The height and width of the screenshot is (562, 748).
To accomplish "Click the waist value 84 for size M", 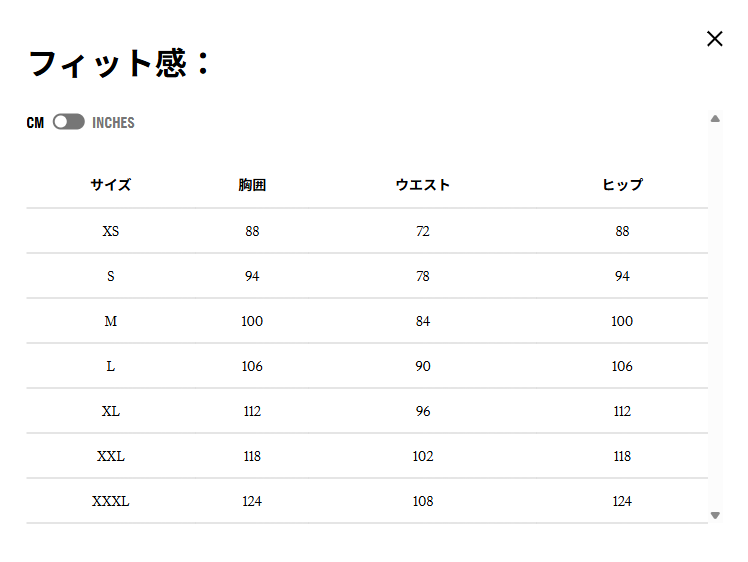I will [x=423, y=321].
